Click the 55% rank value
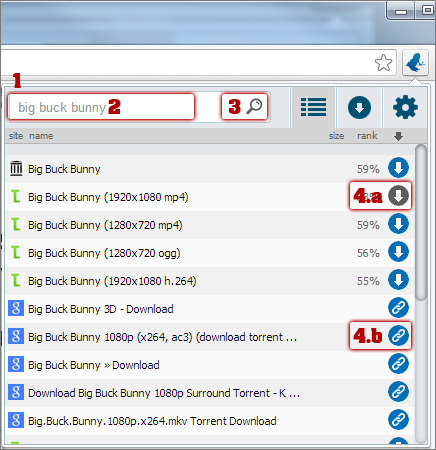Viewport: 436px width, 450px height. point(368,281)
